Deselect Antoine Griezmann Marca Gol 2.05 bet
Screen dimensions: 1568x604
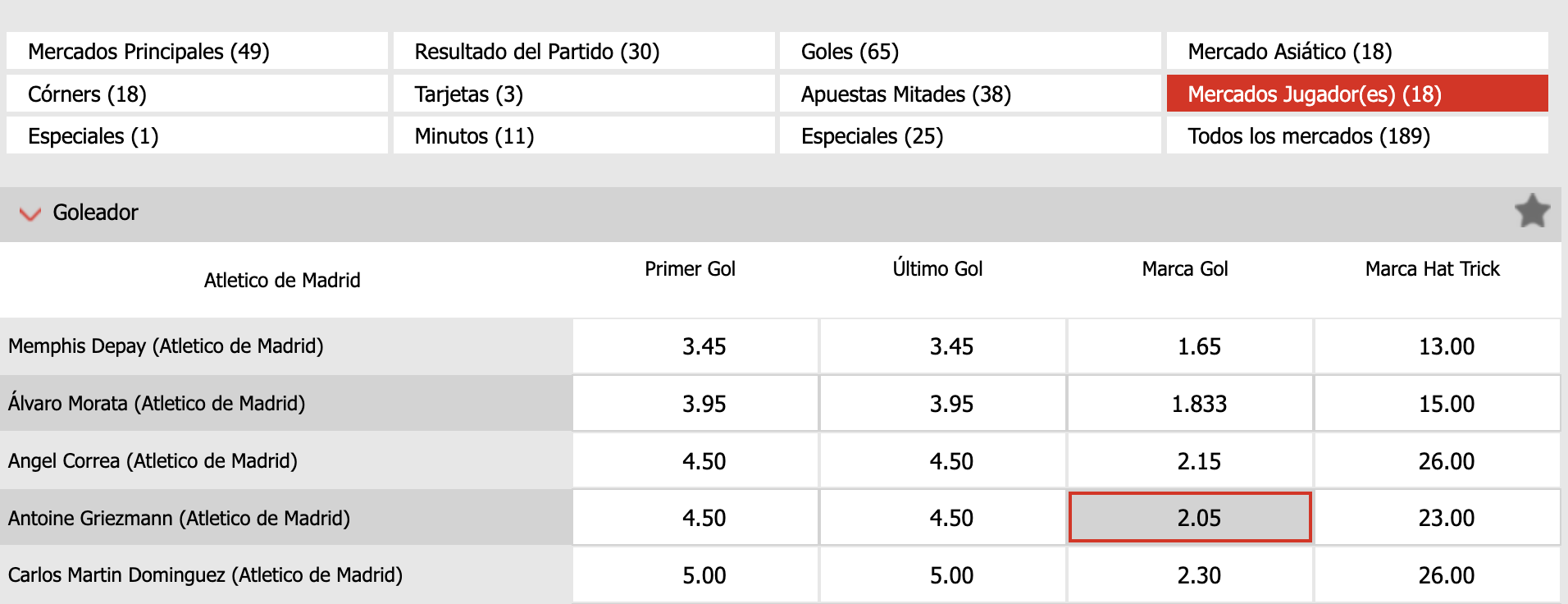(x=1190, y=518)
